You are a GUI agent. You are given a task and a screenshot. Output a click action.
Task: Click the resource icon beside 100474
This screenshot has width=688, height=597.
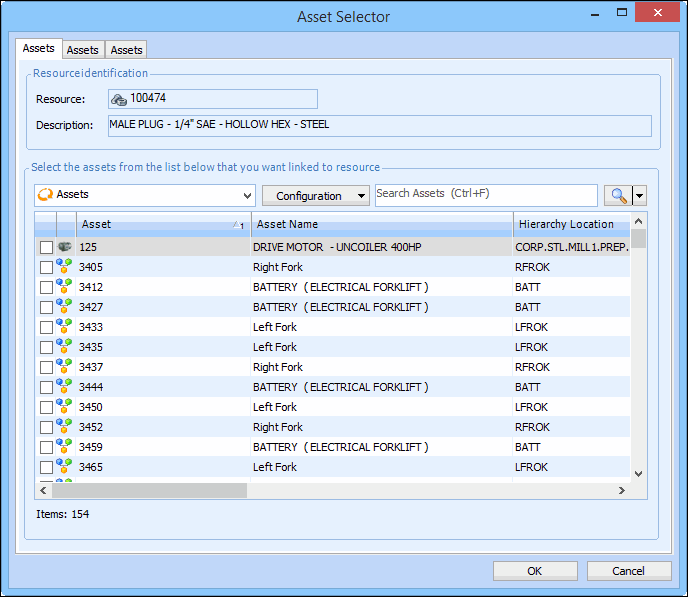(119, 99)
